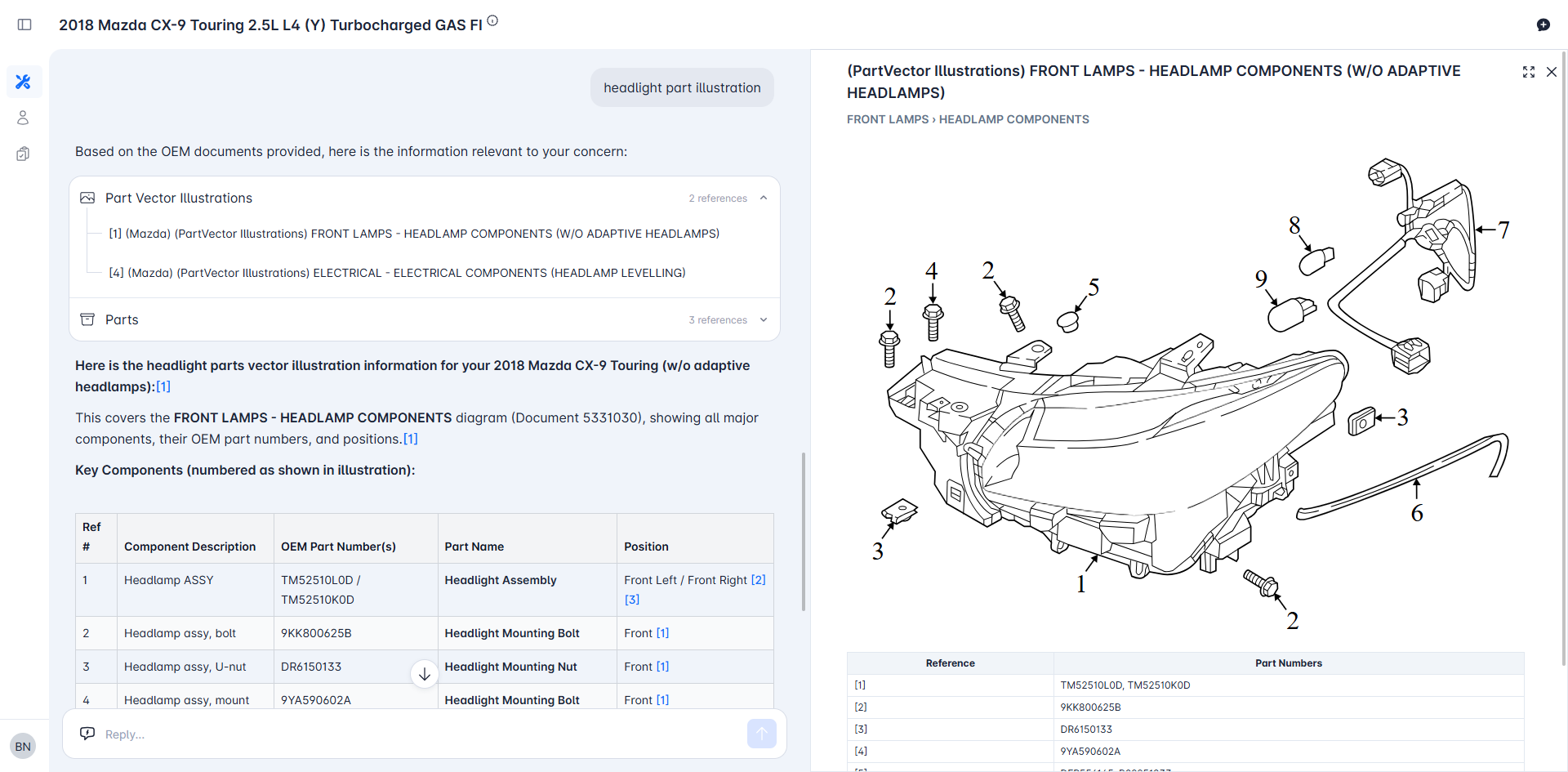The width and height of the screenshot is (1568, 772).
Task: Select the tools/repair icon in the left sidebar
Action: (24, 82)
